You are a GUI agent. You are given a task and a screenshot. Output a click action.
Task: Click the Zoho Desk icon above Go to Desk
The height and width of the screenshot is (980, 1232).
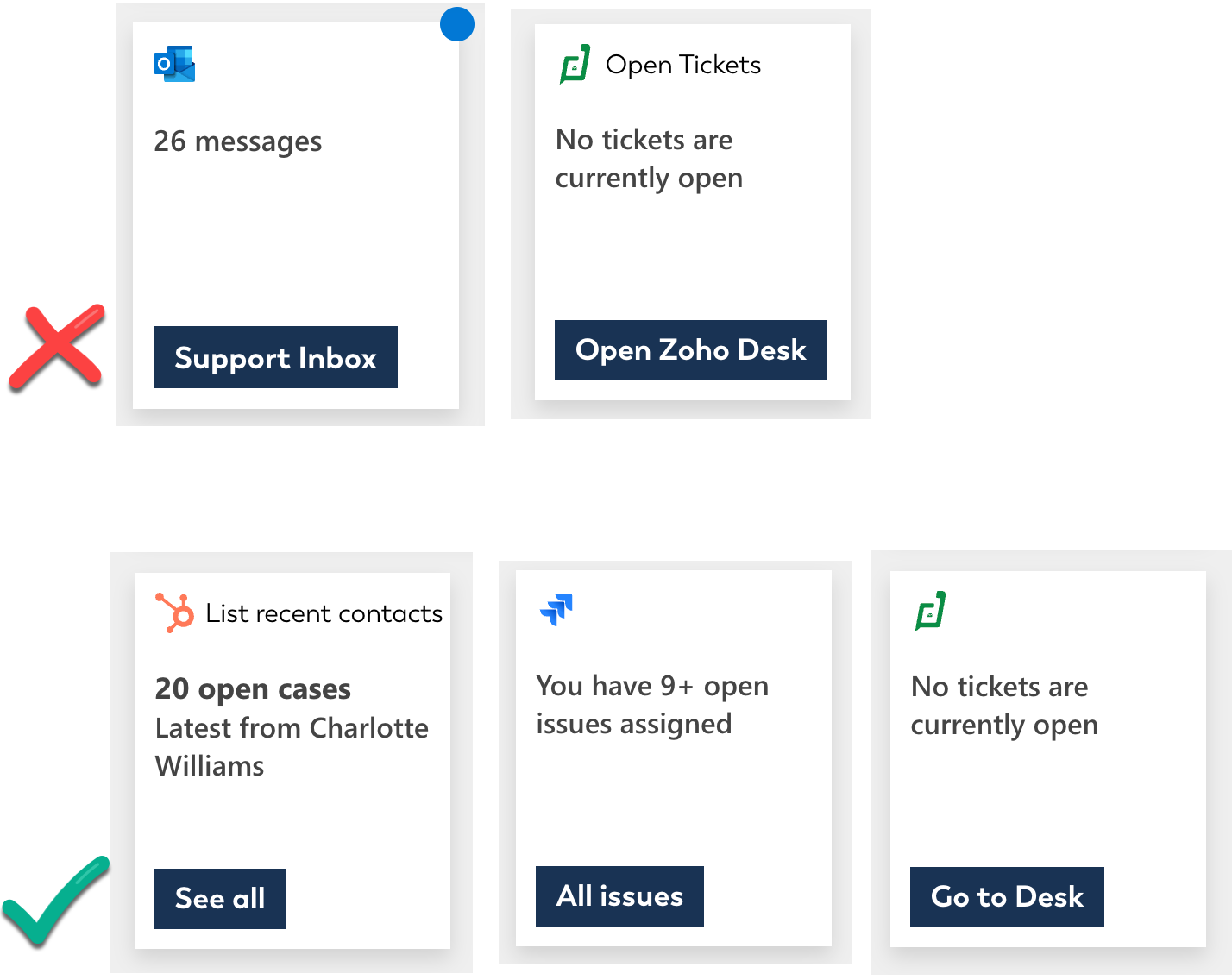tap(931, 611)
